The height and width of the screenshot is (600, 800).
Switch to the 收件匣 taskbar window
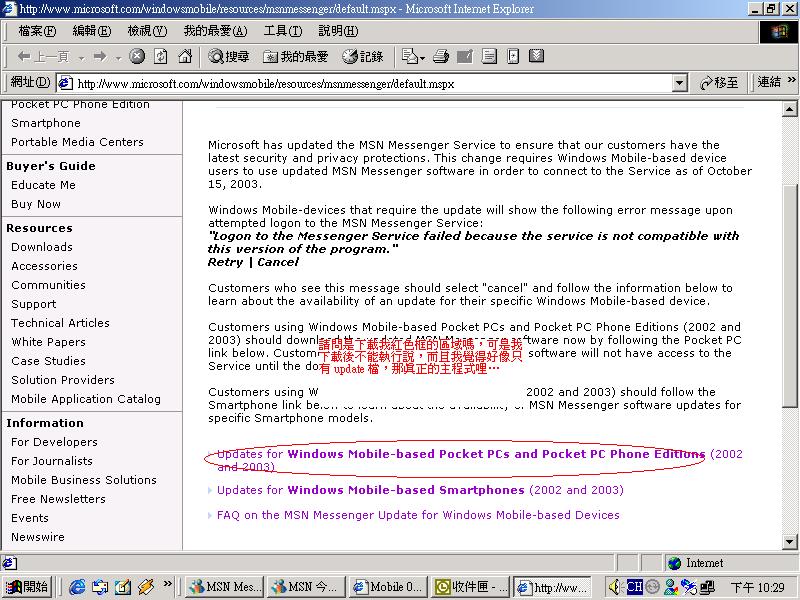470,587
